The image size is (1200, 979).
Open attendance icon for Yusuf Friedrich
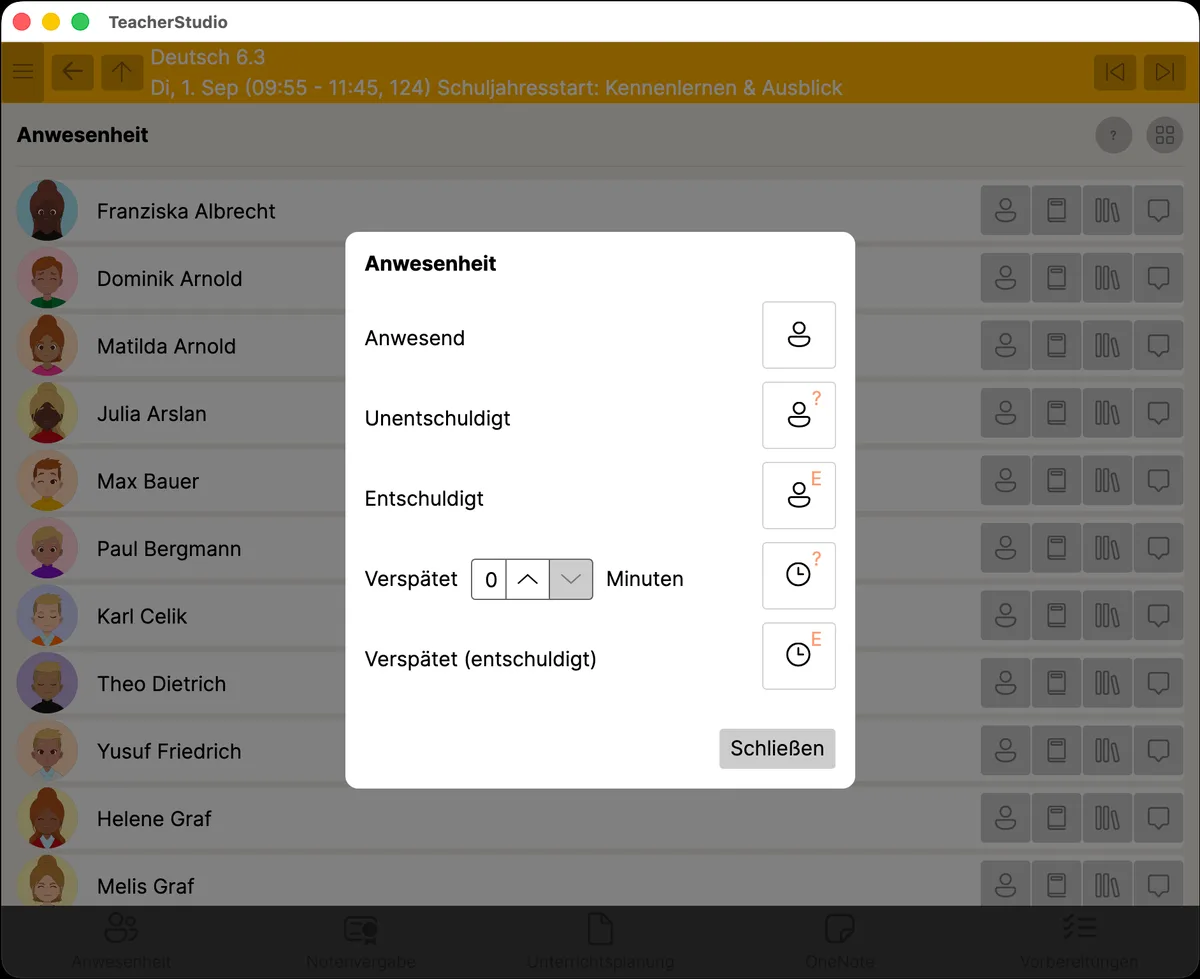click(x=1006, y=751)
